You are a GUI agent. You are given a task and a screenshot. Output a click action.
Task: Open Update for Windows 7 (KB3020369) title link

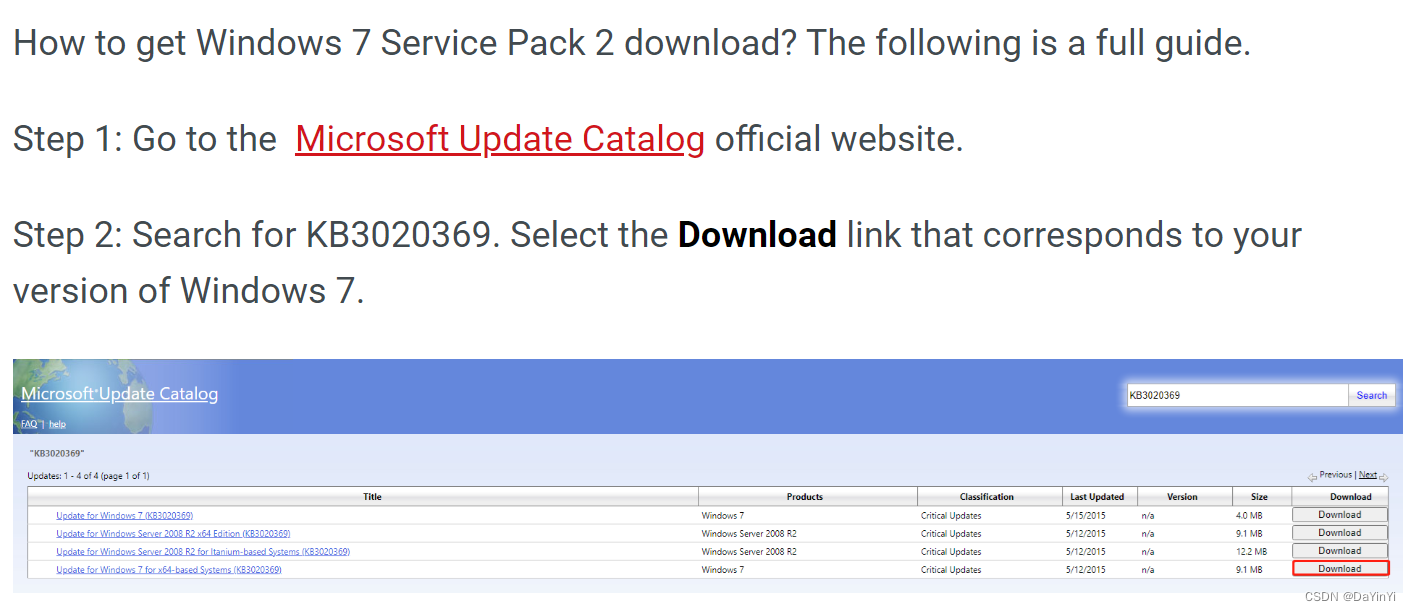click(x=123, y=514)
